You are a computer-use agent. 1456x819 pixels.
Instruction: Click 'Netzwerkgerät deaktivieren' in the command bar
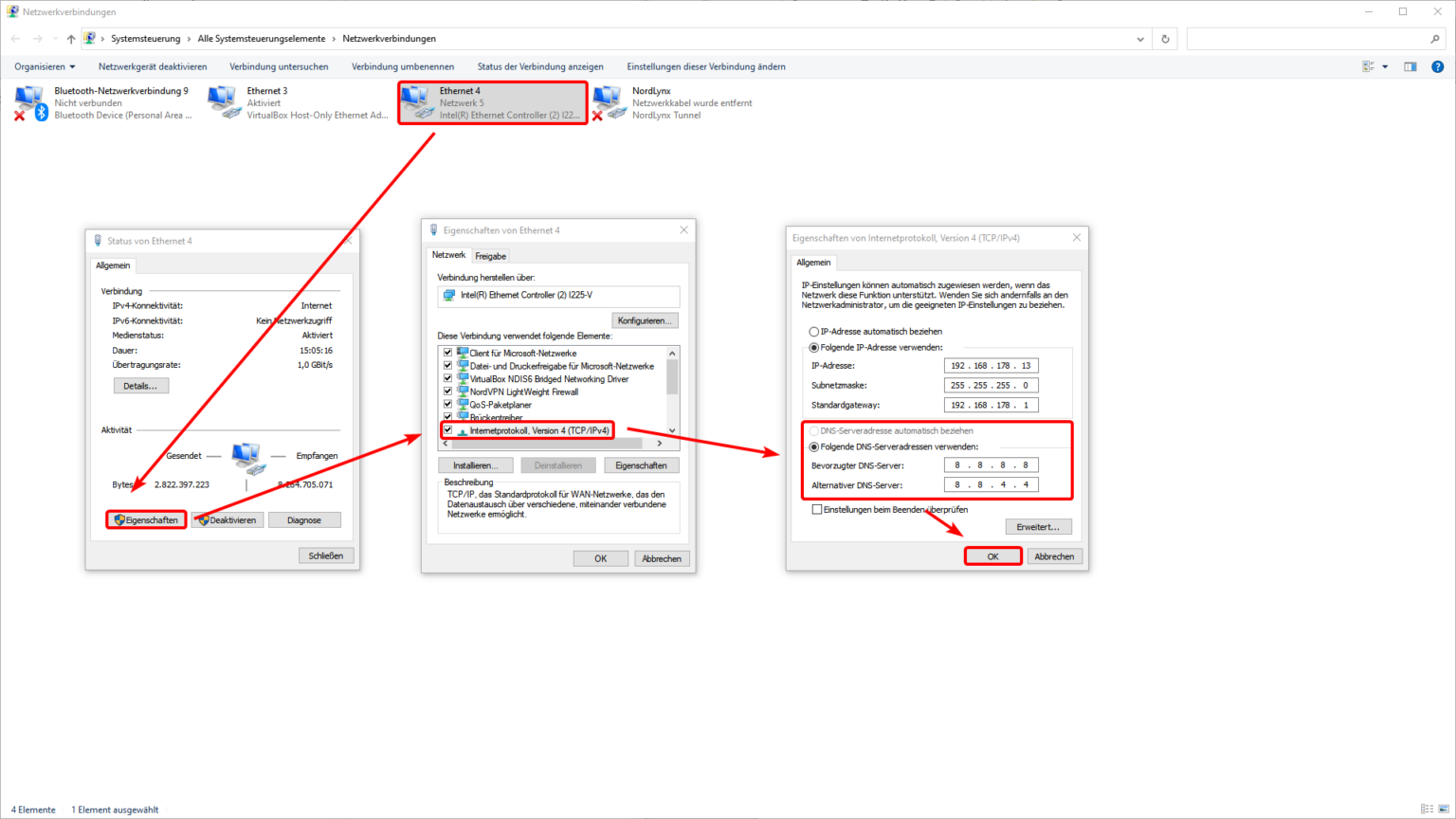point(153,66)
